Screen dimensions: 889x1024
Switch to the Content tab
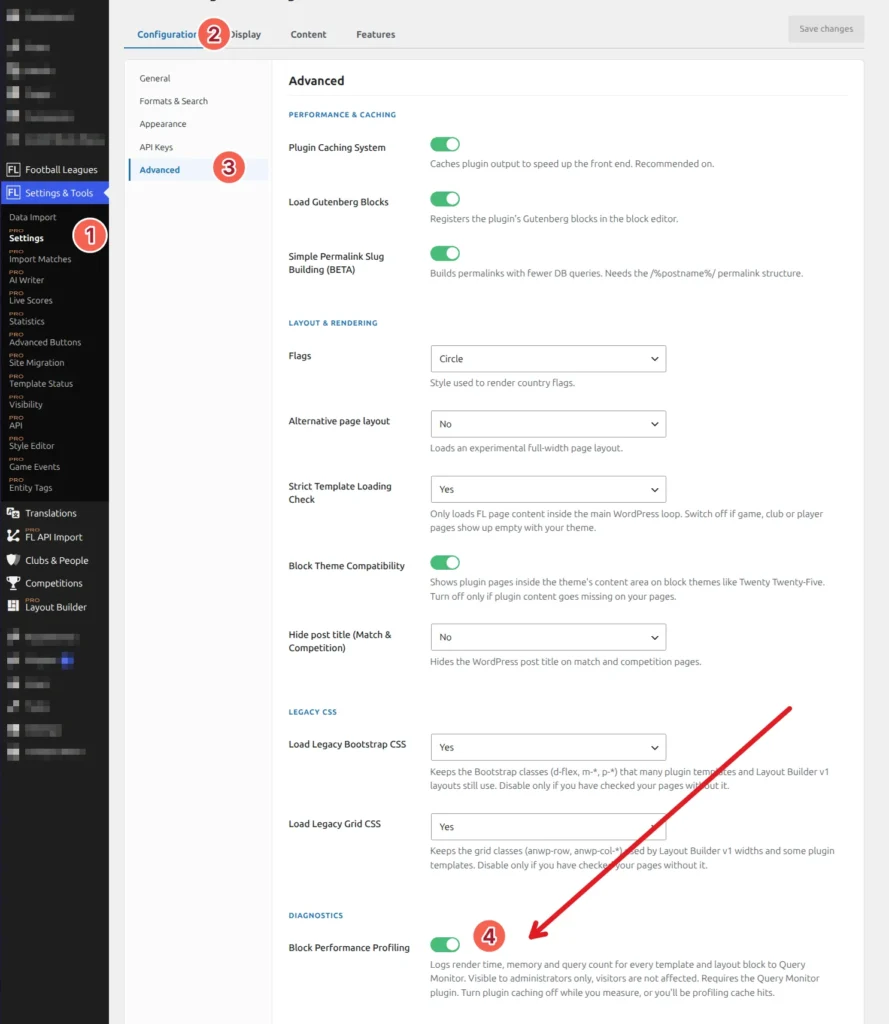click(x=308, y=34)
